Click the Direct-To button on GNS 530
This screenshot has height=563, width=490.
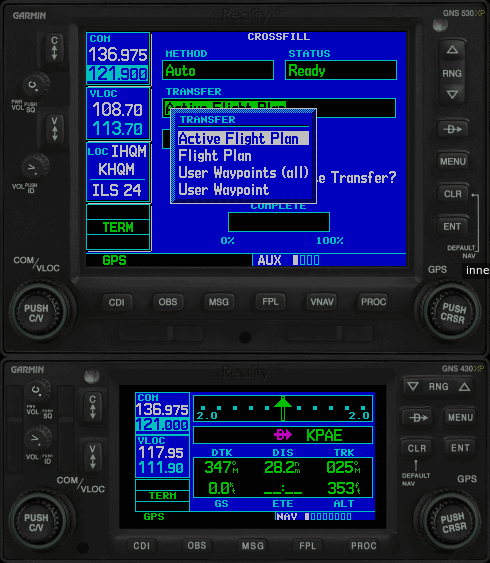[x=453, y=129]
